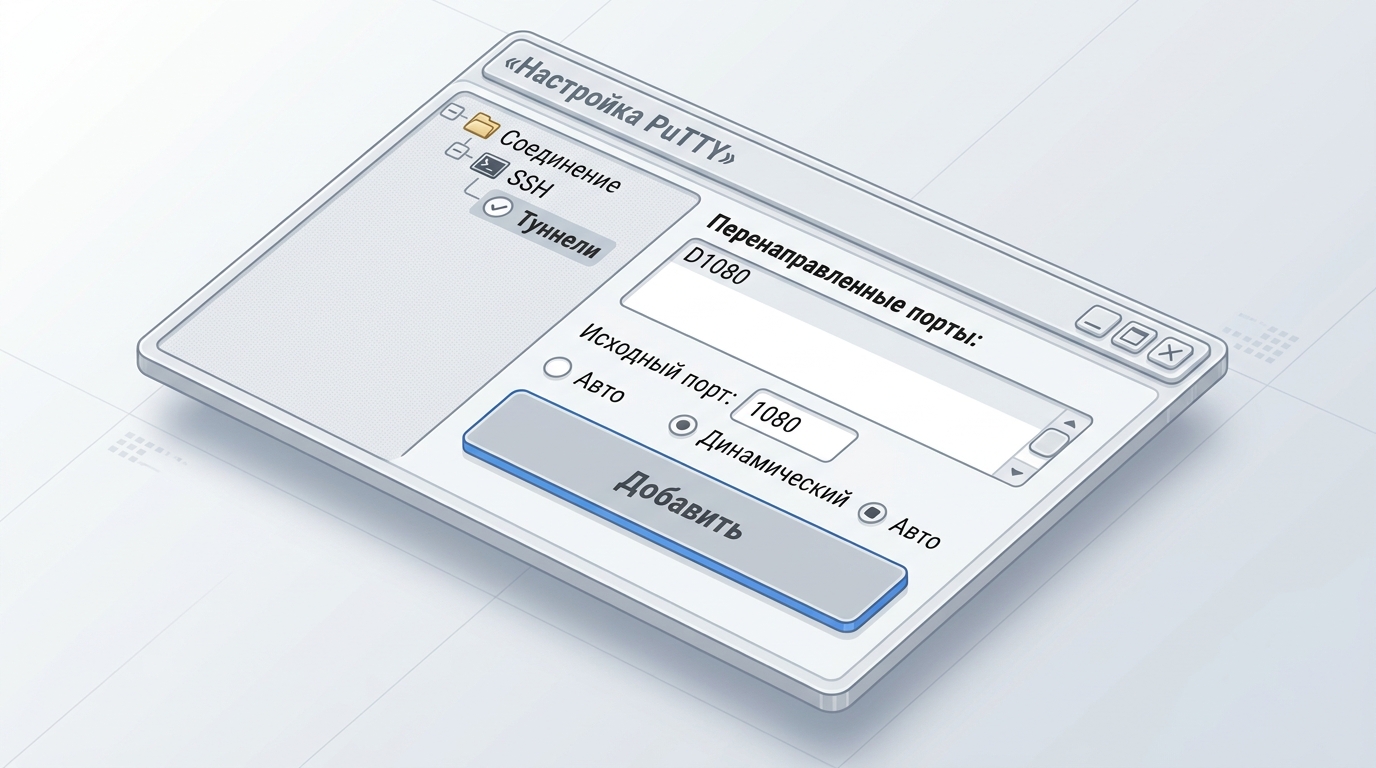Collapse the Соединение tree node box
Viewport: 1376px width, 768px height.
(x=451, y=109)
